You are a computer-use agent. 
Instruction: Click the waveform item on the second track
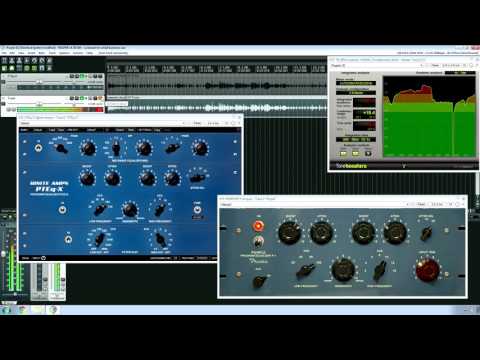(x=217, y=108)
